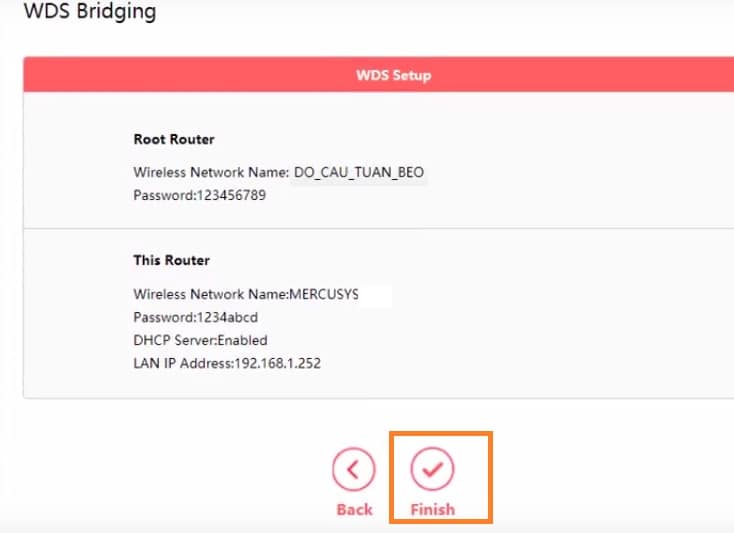The height and width of the screenshot is (533, 734).
Task: Select the WDS Bridging page heading
Action: [x=89, y=13]
